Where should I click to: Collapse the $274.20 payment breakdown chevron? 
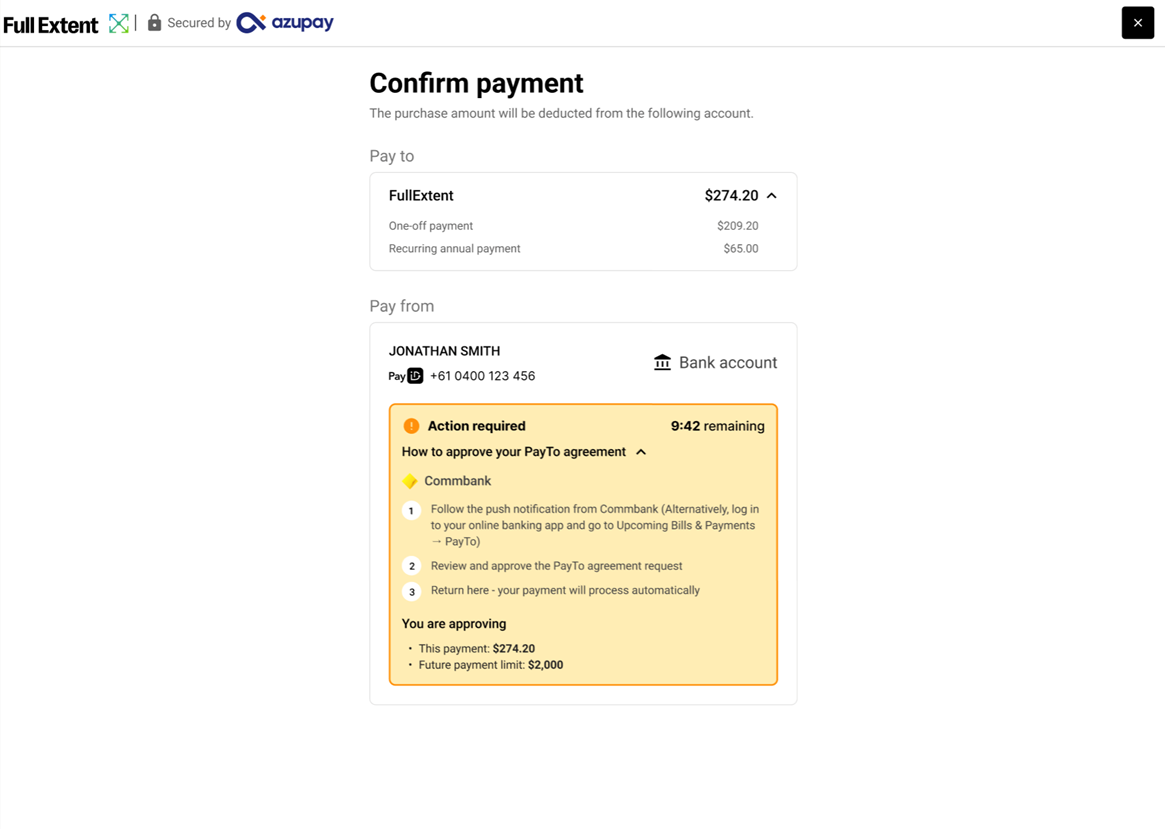[x=771, y=195]
